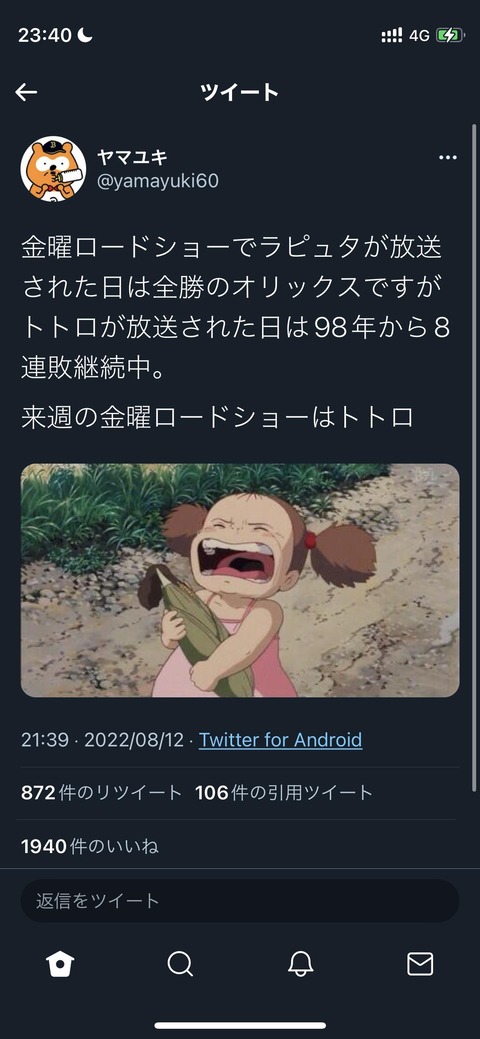Tap the @yamayuki60 handle

point(158,182)
